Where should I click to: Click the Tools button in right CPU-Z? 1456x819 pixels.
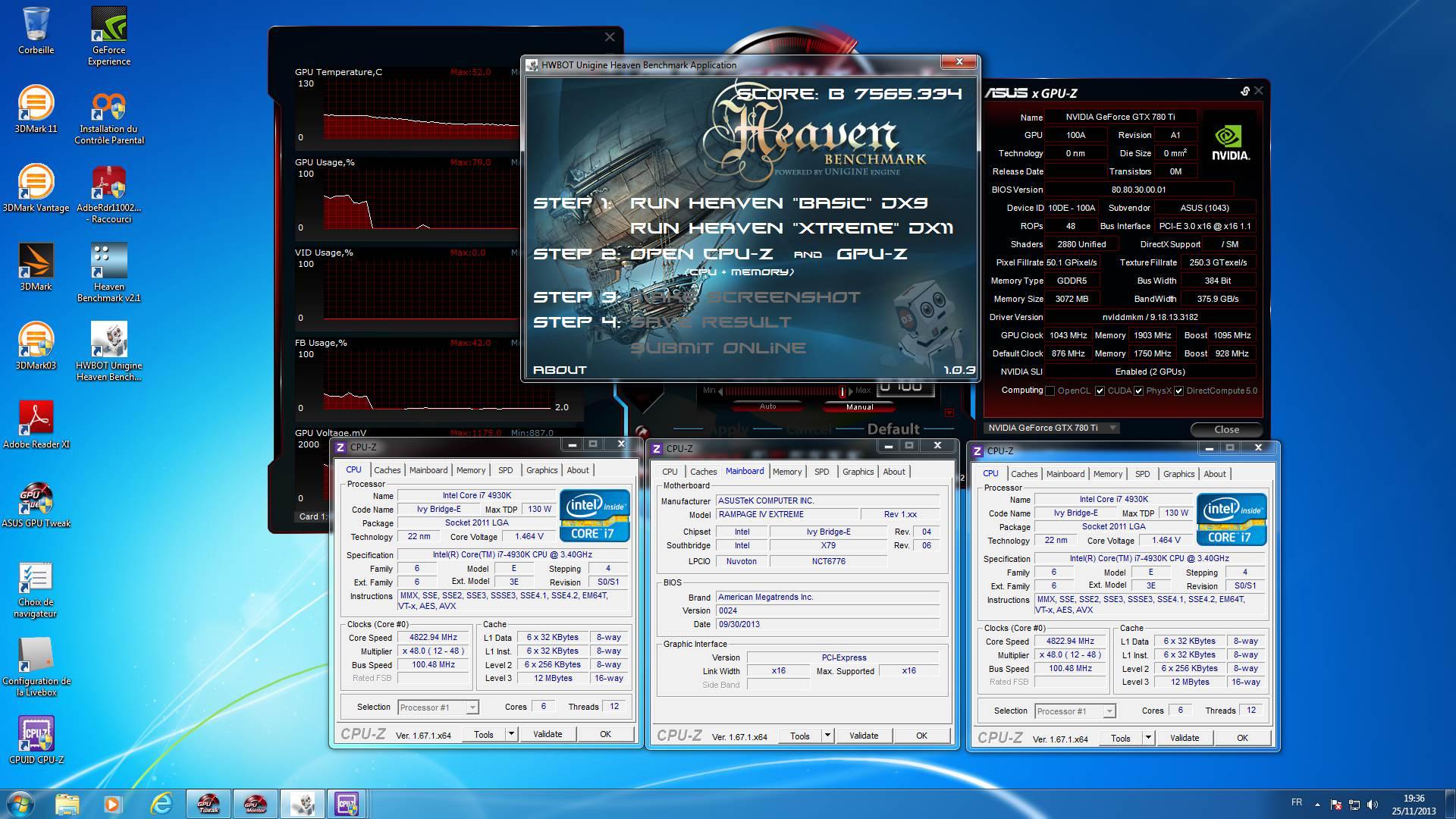coord(1121,738)
